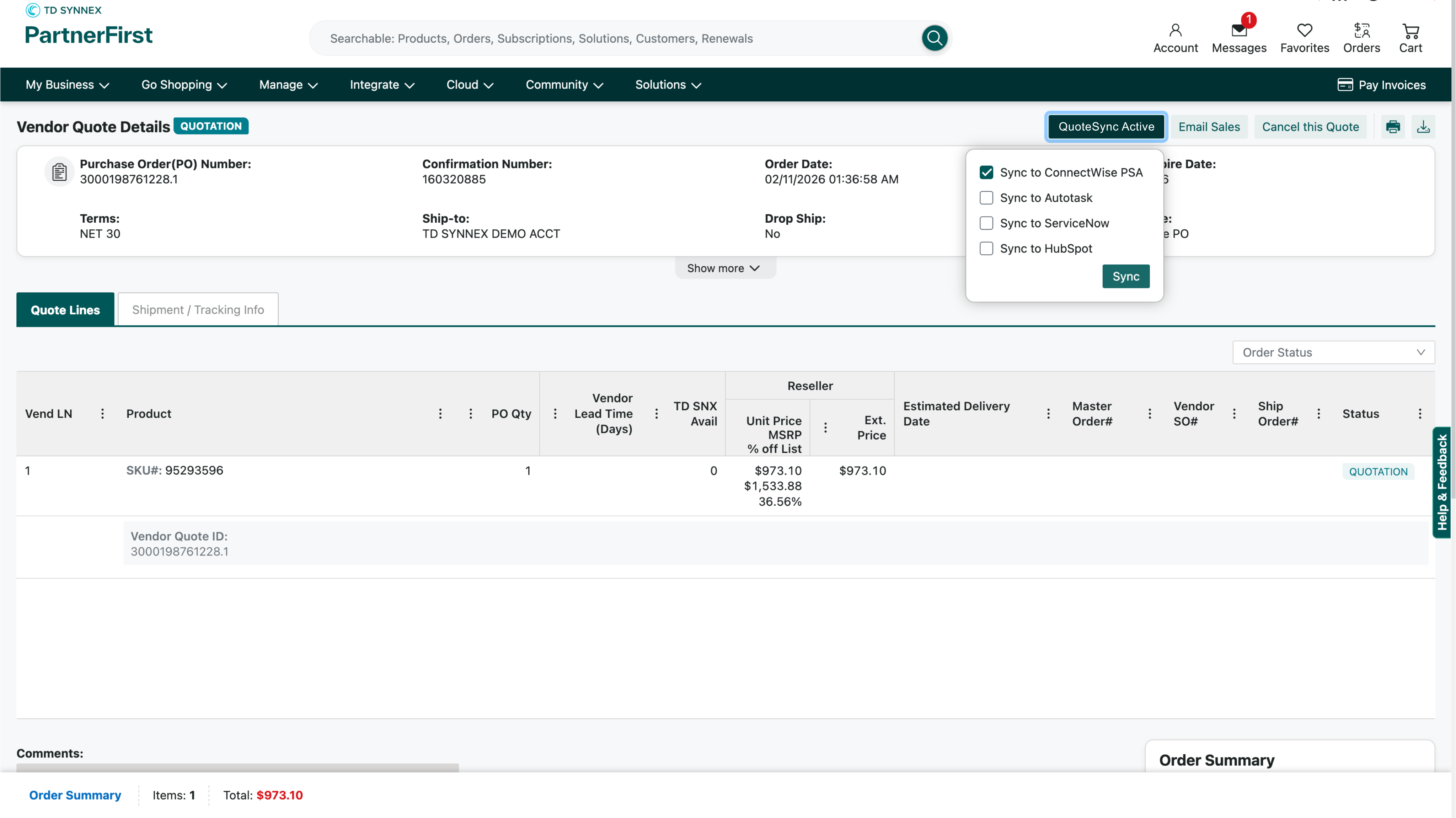
Task: Click Pay Invoices link
Action: point(1381,84)
